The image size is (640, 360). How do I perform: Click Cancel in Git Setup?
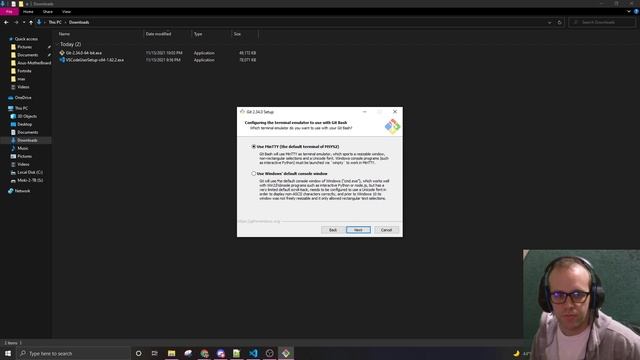386,230
